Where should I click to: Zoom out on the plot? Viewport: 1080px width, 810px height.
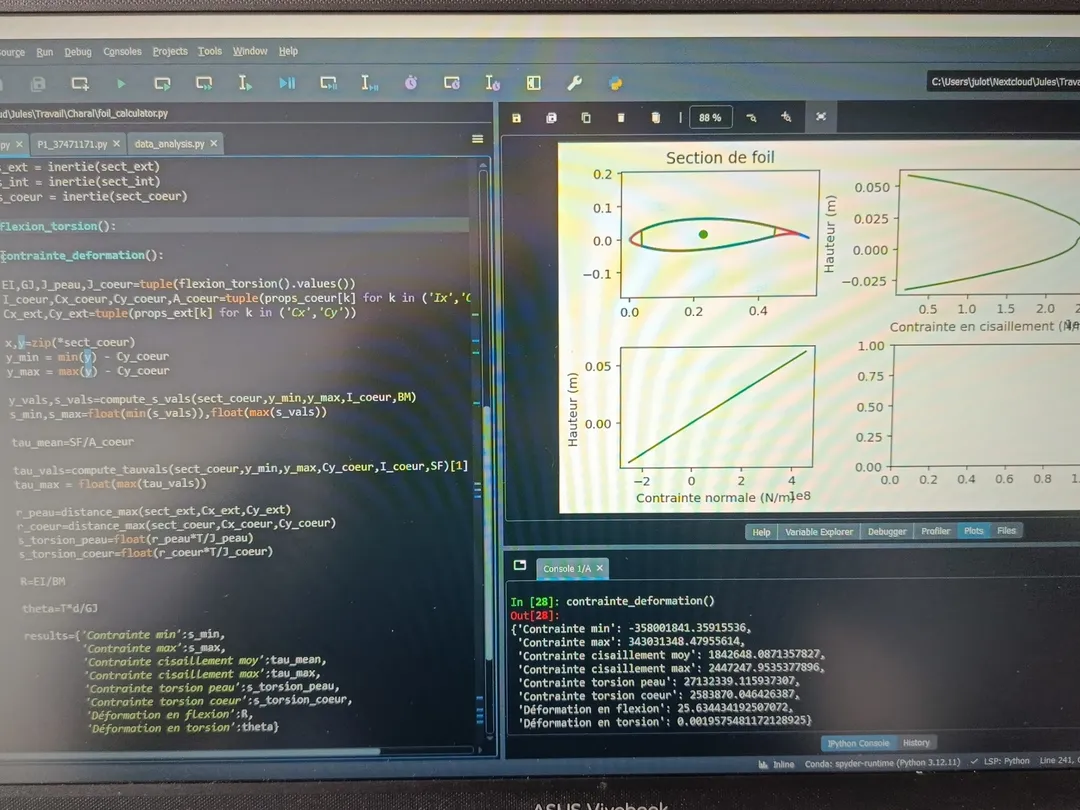751,118
